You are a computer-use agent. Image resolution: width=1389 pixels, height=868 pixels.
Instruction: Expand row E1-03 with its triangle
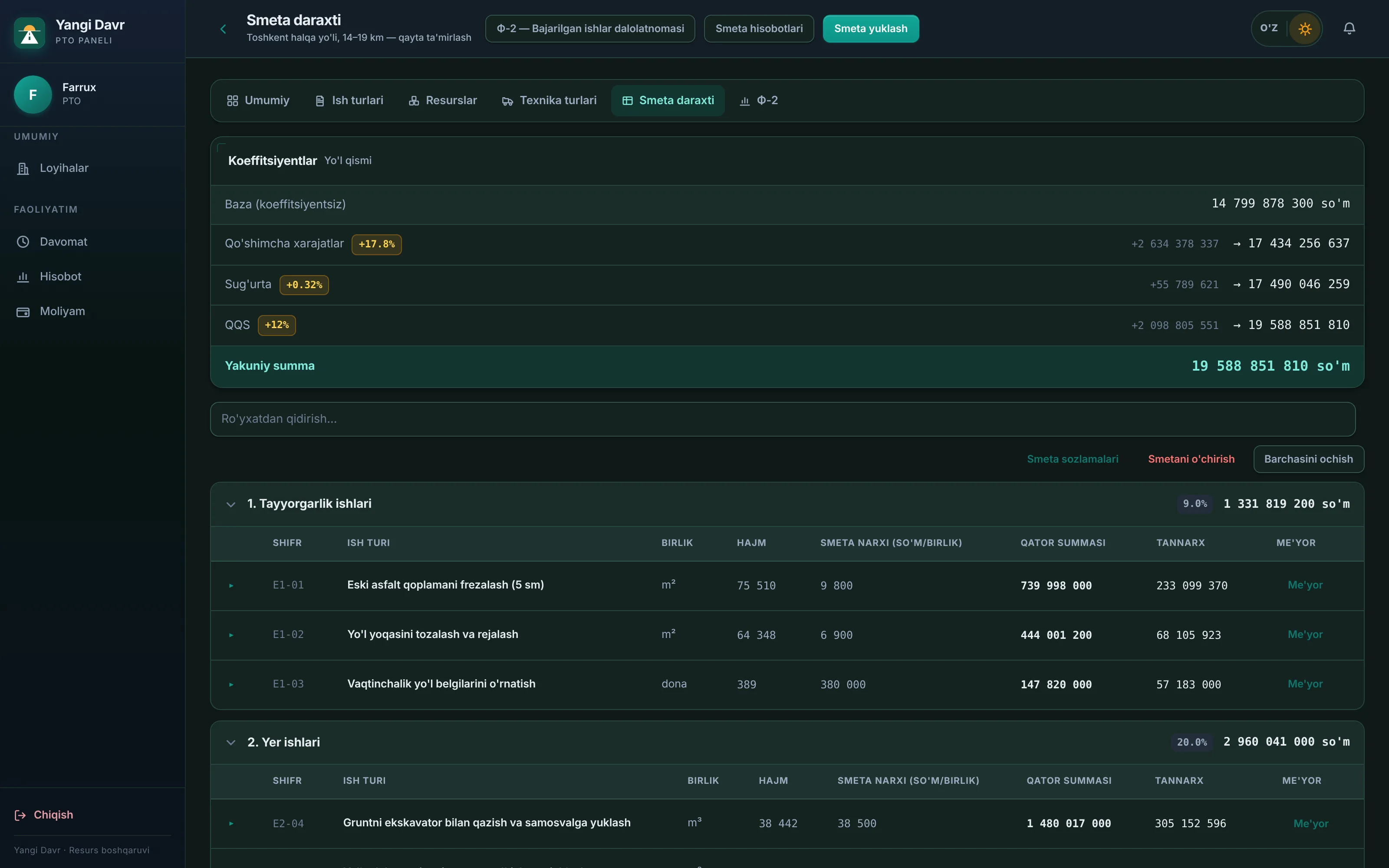pos(231,684)
